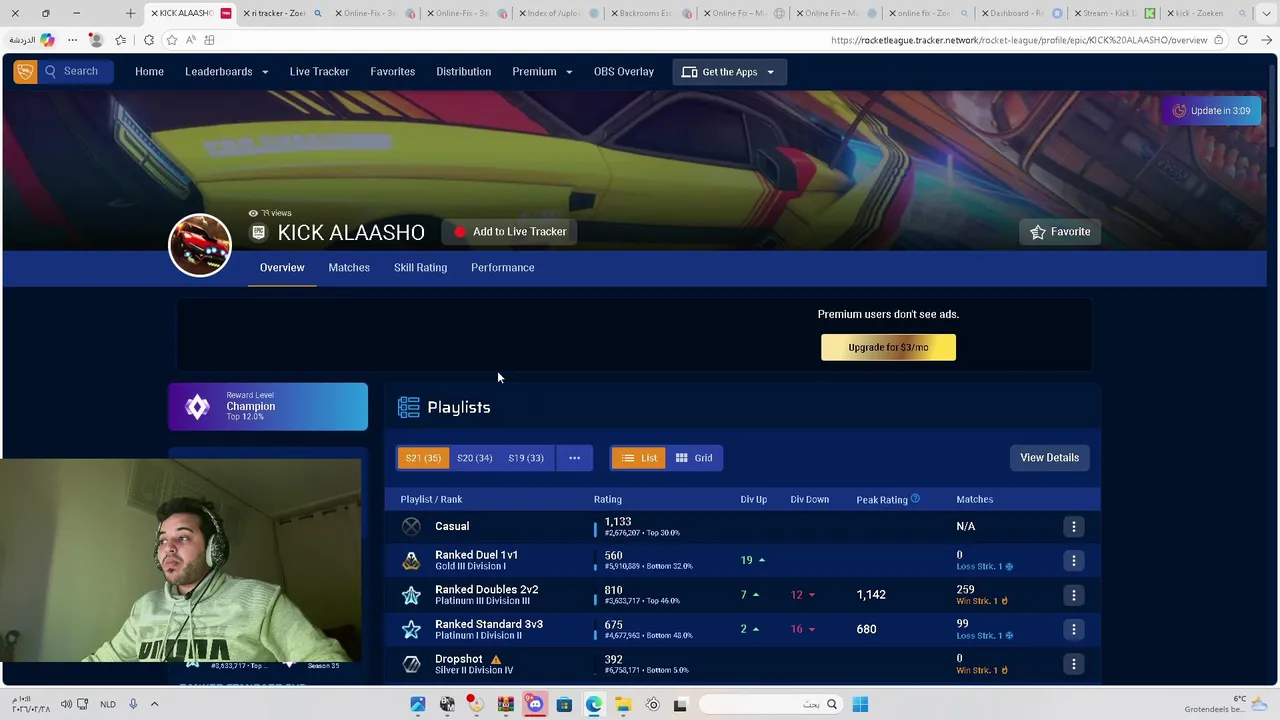Click Platinum III rank icon for Doubles

click(x=411, y=595)
